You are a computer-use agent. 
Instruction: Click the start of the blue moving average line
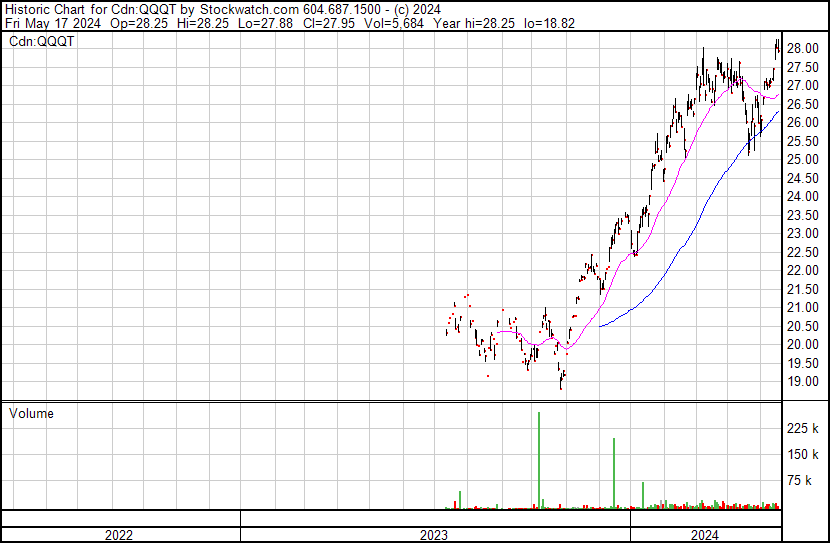coord(600,325)
